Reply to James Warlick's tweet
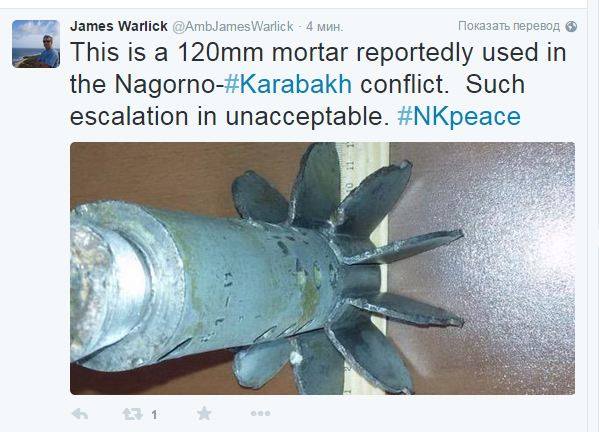The image size is (599, 432). point(80,414)
